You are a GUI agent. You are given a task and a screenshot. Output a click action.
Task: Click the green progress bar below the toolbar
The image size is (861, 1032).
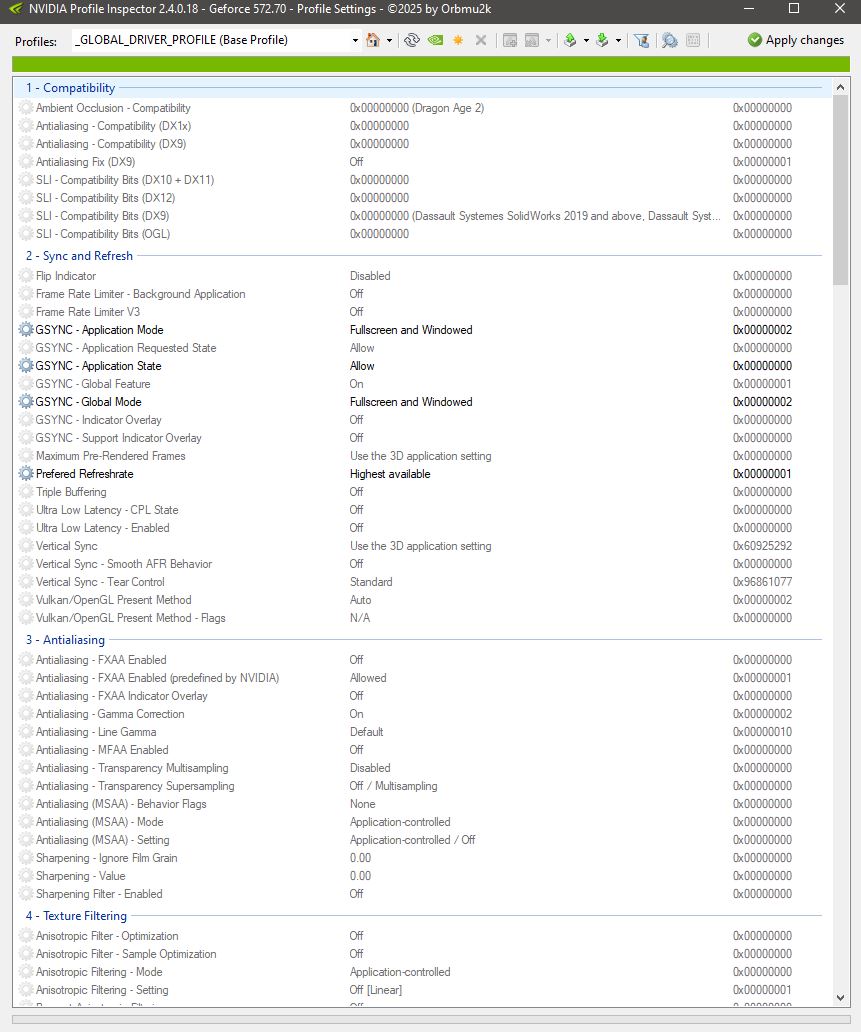(x=430, y=64)
